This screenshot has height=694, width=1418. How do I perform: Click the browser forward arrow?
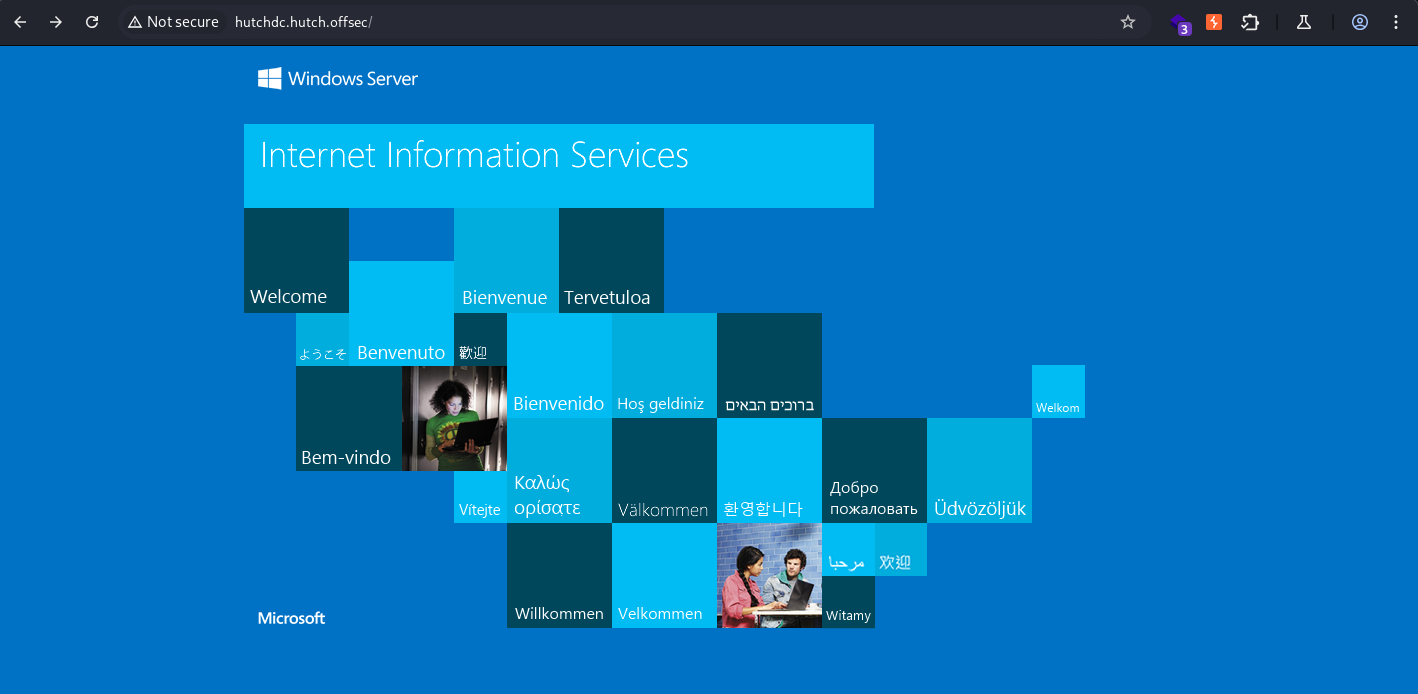[56, 22]
